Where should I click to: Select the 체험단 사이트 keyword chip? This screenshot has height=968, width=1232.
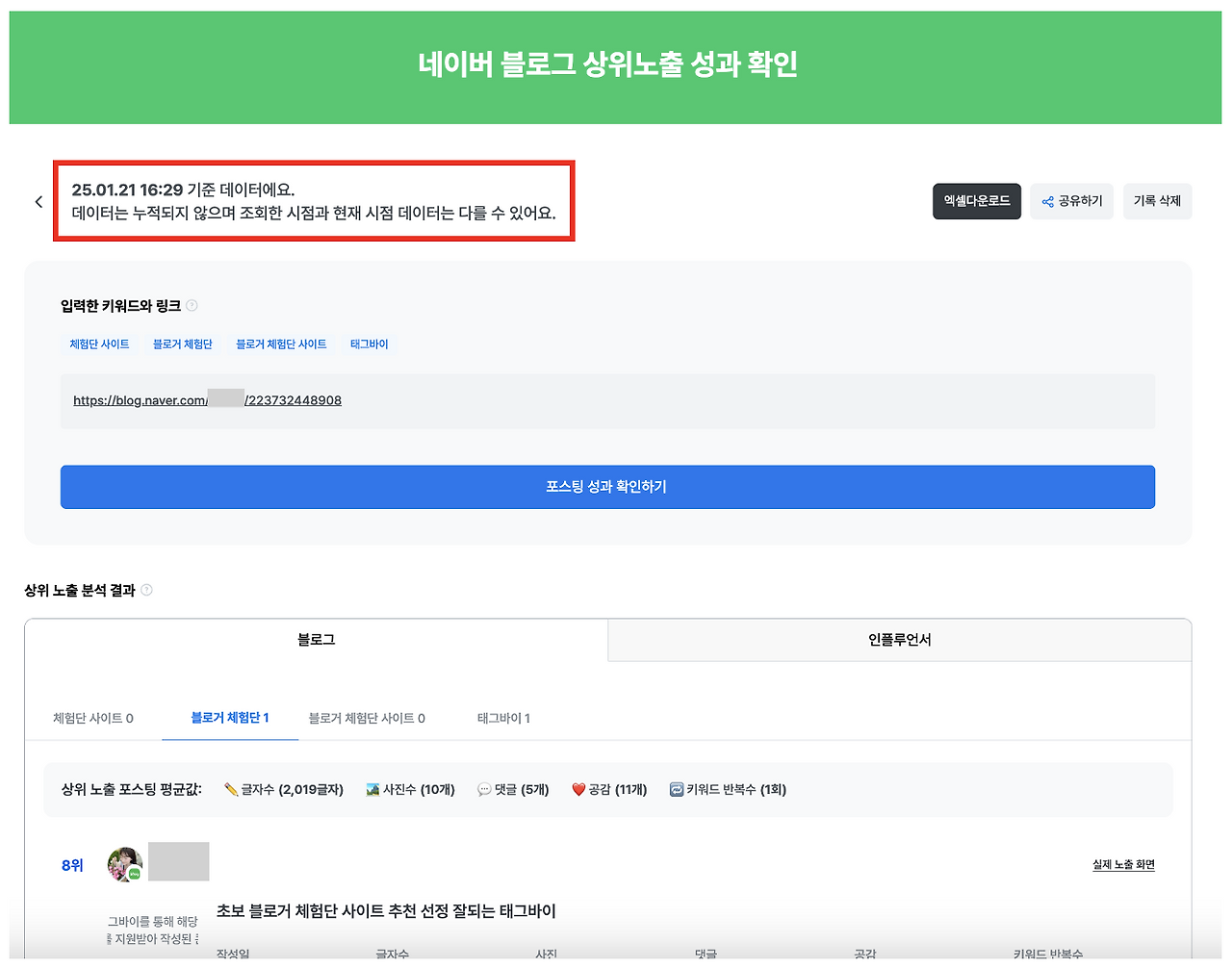coord(99,344)
